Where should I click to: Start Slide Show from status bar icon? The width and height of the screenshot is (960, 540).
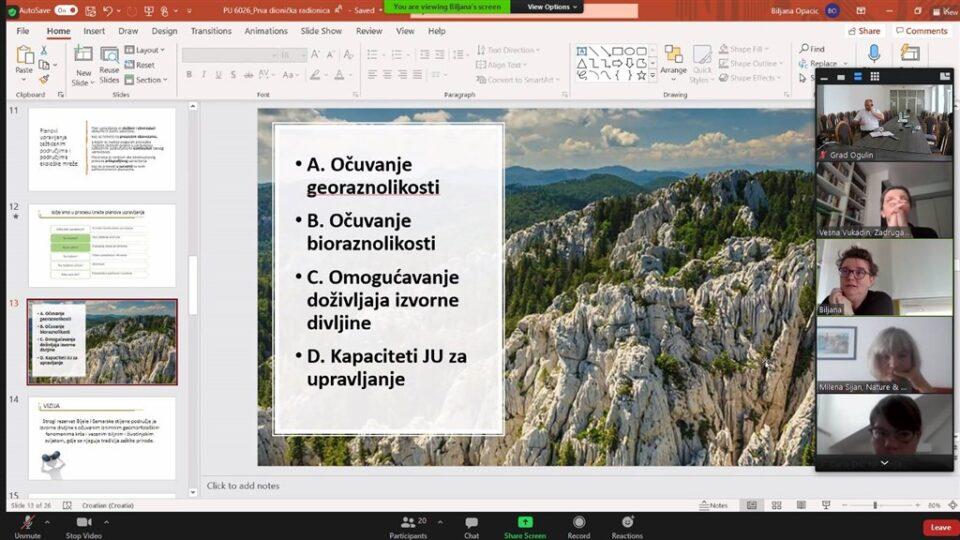click(826, 505)
